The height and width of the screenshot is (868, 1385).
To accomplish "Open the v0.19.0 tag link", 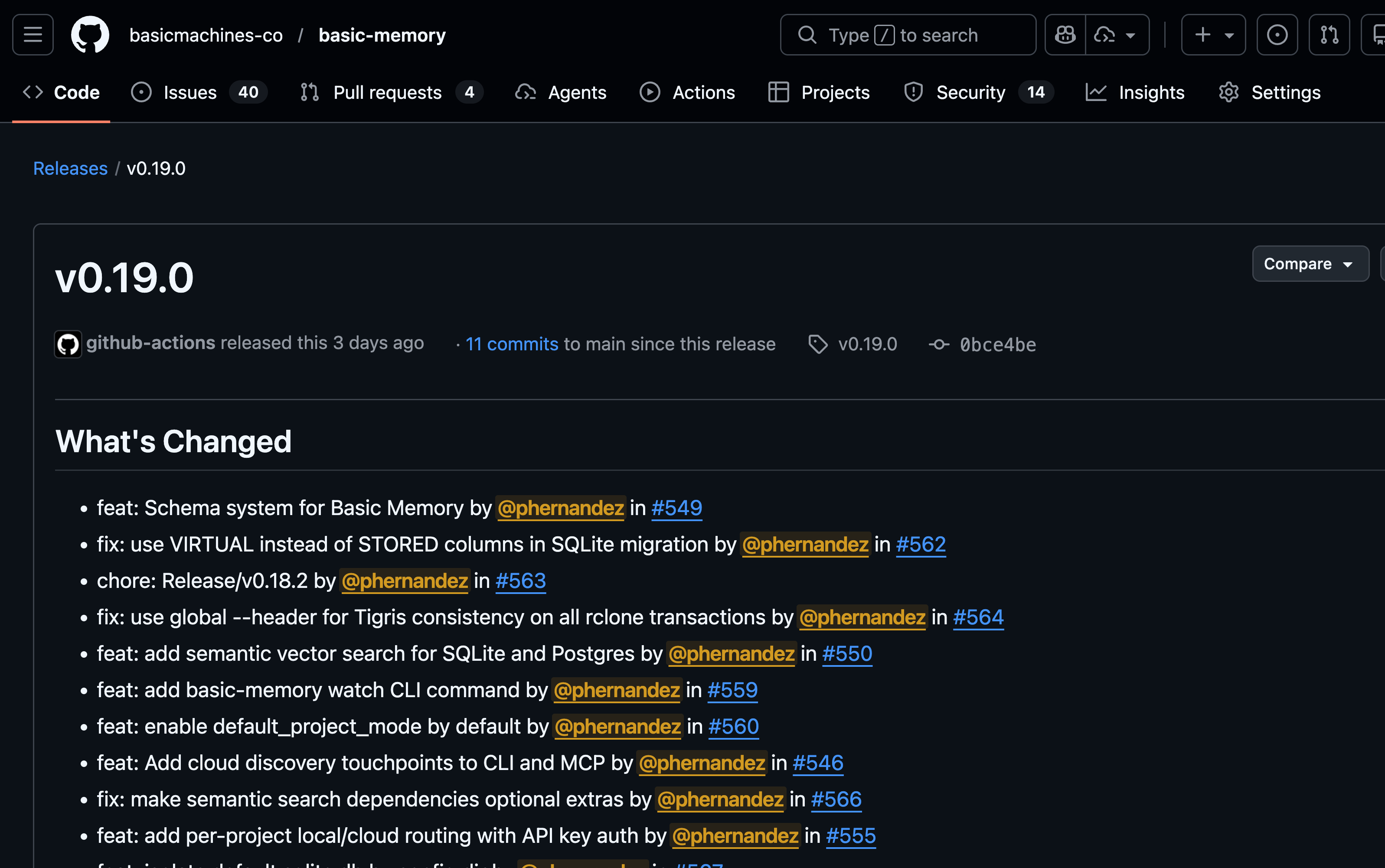I will [867, 344].
